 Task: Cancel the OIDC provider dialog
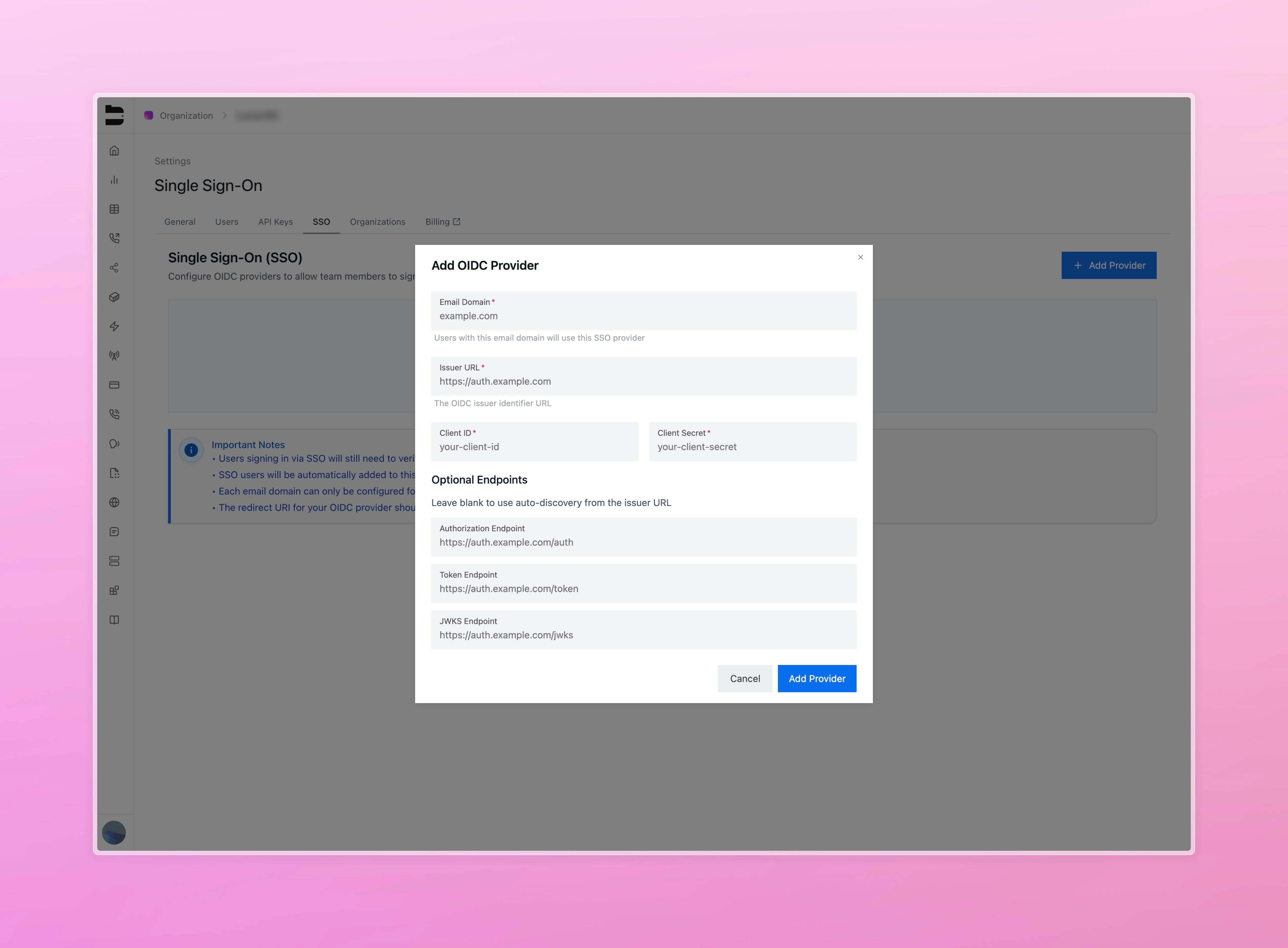point(745,678)
